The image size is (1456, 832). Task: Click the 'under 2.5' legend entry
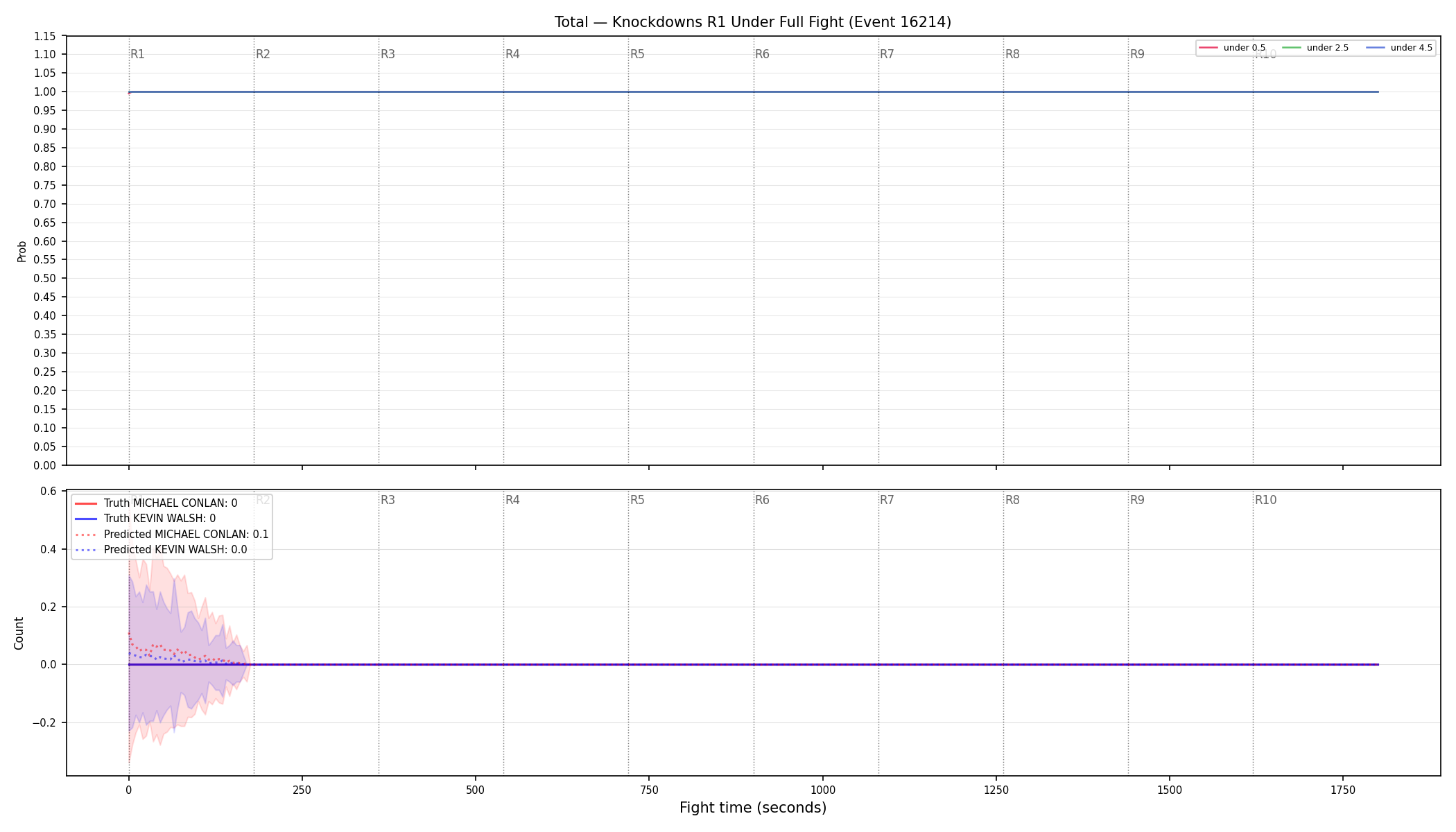pos(1315,48)
